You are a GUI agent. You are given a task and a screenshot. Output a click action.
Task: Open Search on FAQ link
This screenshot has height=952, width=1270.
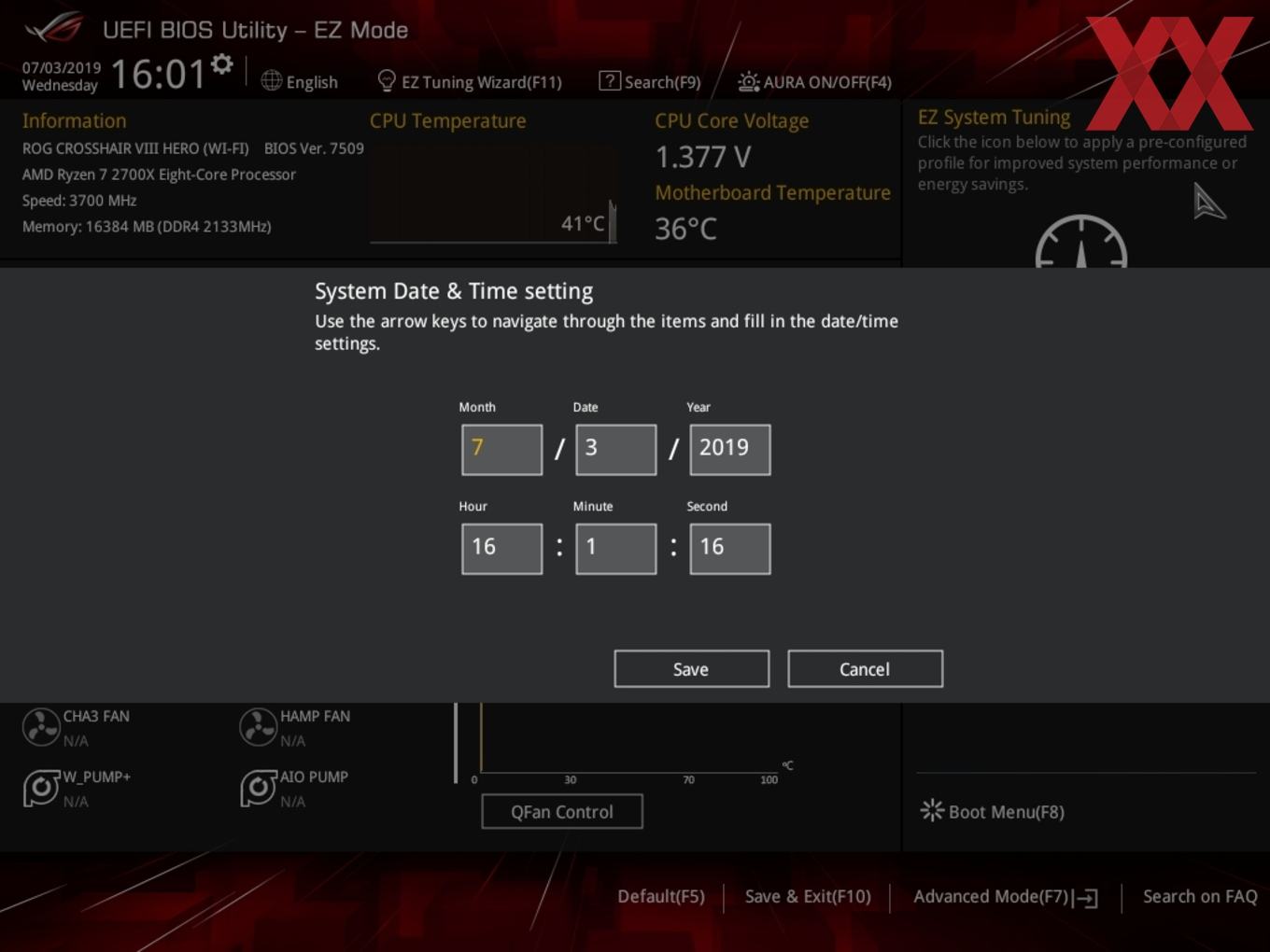(1200, 896)
